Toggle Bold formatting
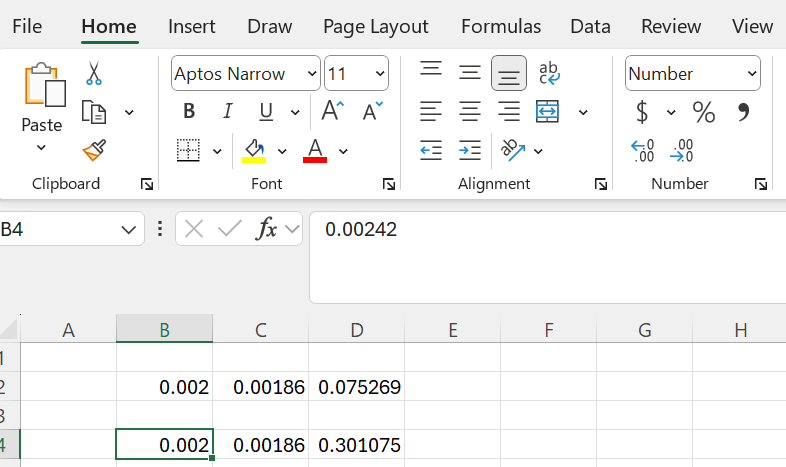Viewport: 786px width, 467px height. pyautogui.click(x=188, y=111)
